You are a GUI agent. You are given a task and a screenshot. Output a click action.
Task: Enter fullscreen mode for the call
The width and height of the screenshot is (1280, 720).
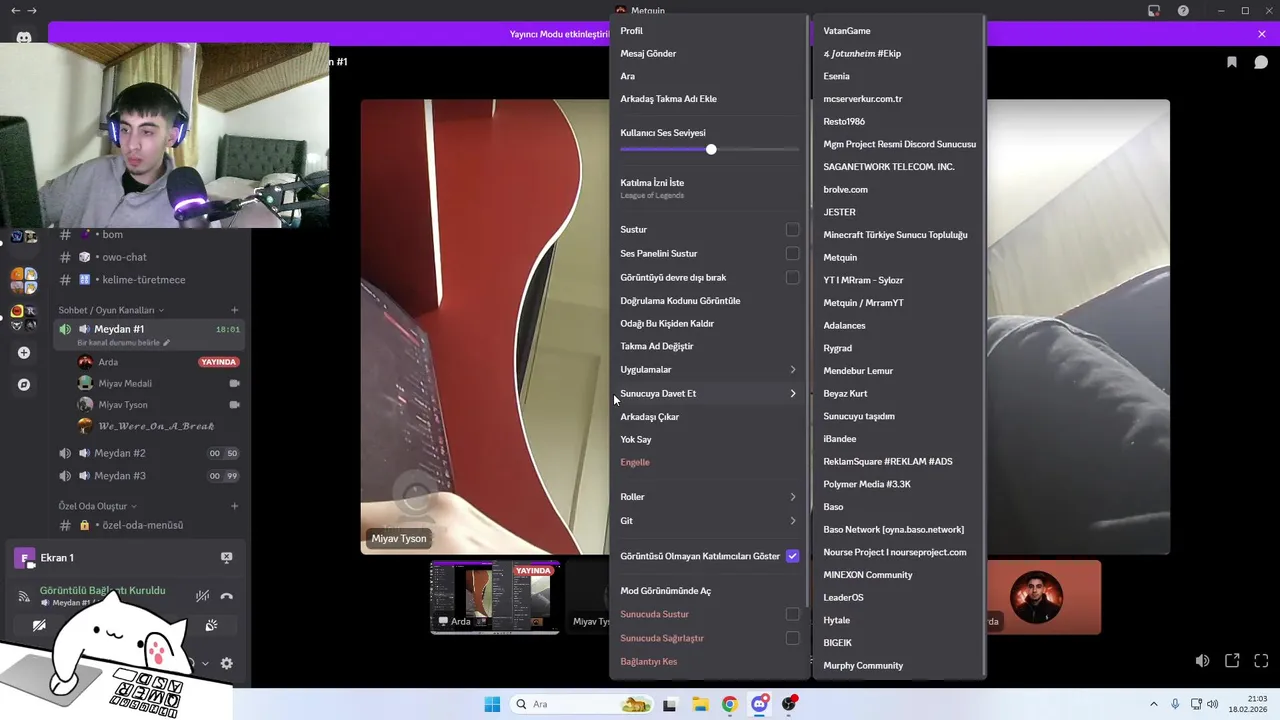point(1261,661)
